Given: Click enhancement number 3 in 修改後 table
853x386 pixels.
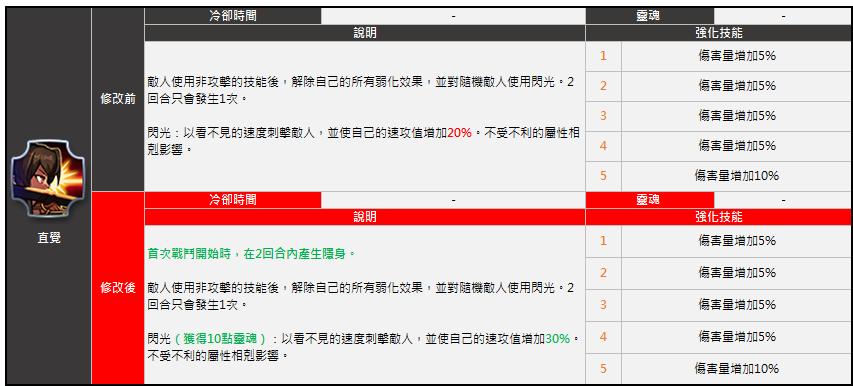Looking at the screenshot, I should pyautogui.click(x=603, y=305).
